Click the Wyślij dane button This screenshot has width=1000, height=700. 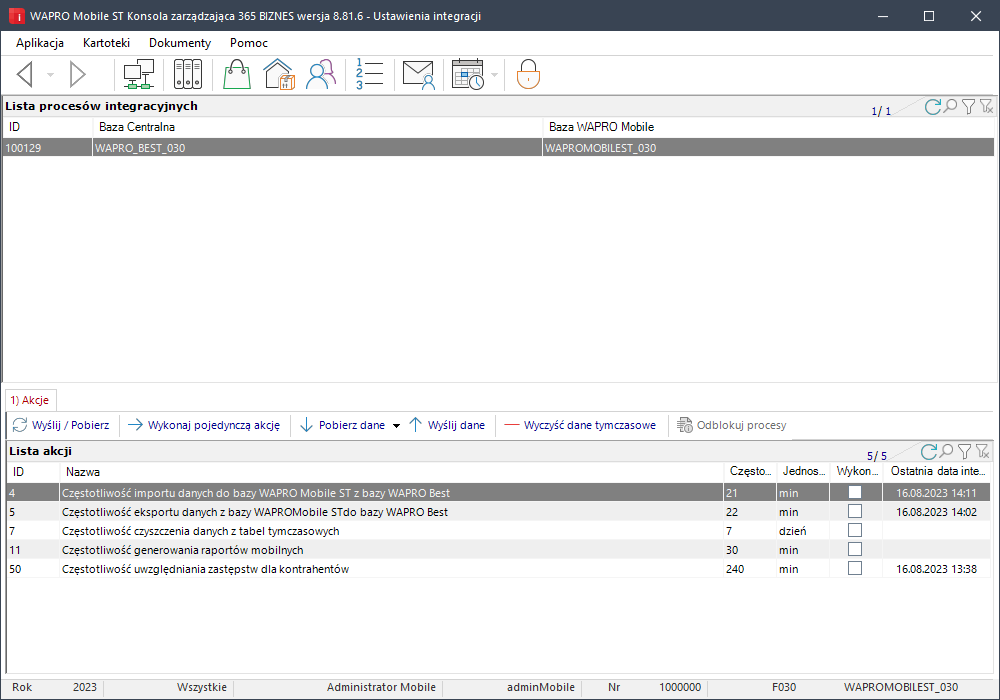coord(447,425)
